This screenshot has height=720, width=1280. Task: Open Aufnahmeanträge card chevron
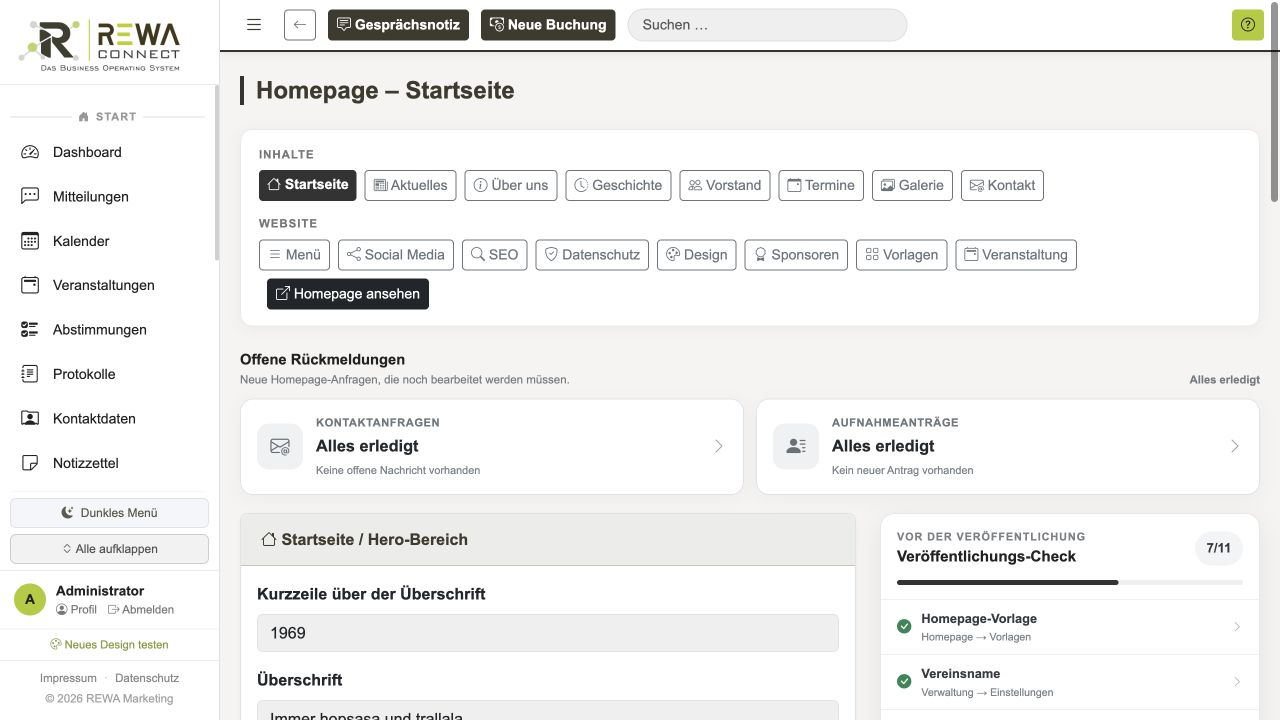click(1234, 446)
